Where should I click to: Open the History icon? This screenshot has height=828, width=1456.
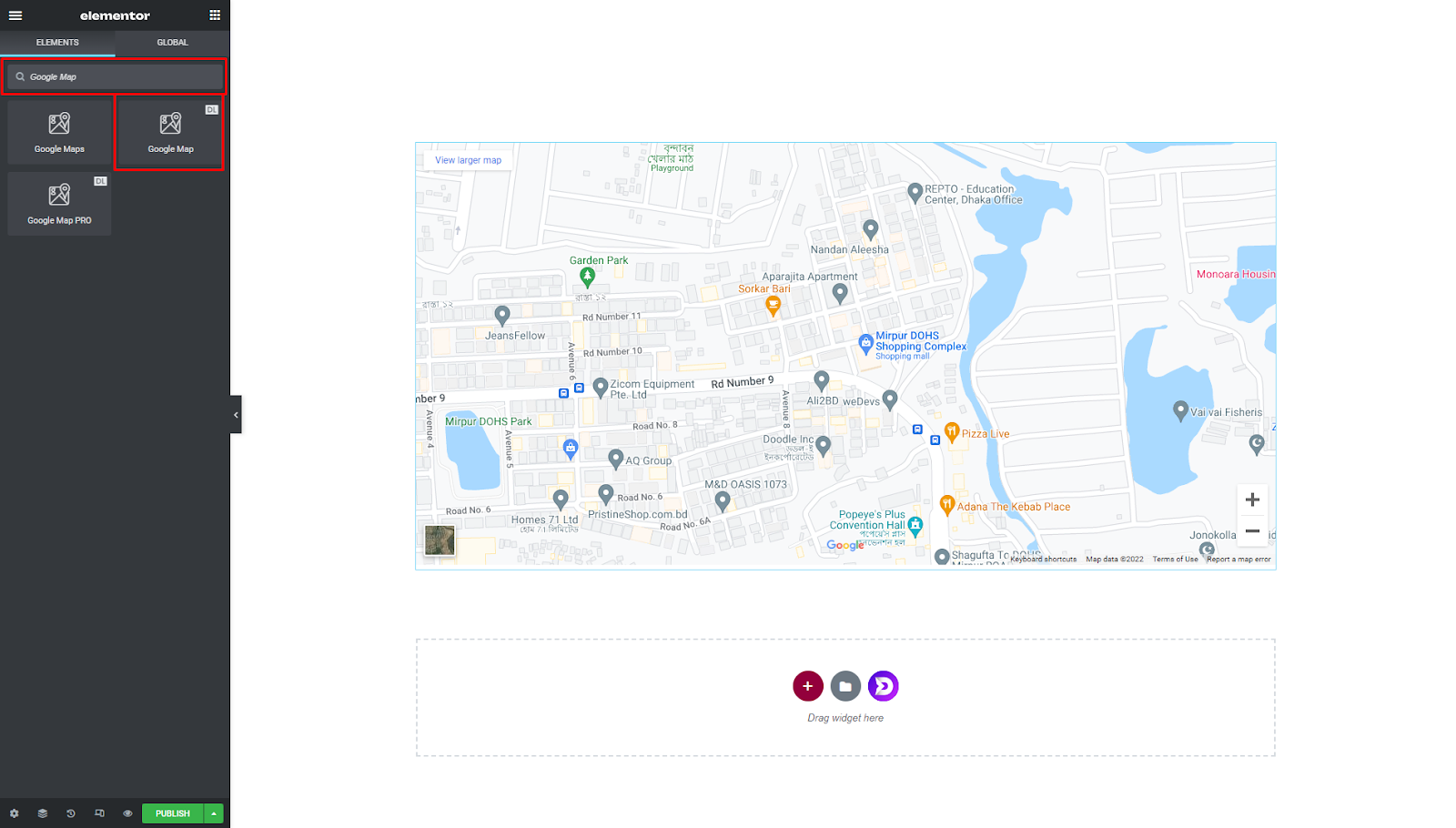(x=71, y=813)
